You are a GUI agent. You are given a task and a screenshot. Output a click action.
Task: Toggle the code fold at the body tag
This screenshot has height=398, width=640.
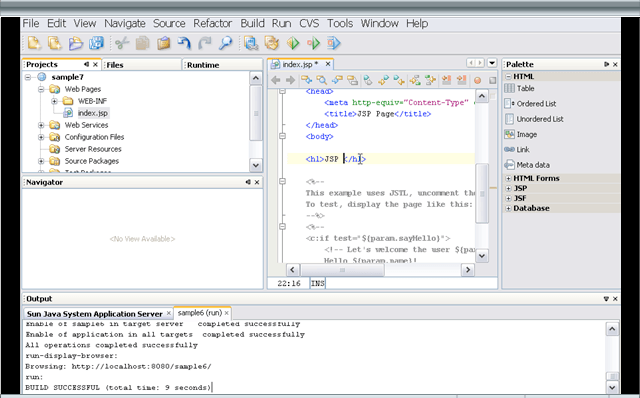click(282, 136)
